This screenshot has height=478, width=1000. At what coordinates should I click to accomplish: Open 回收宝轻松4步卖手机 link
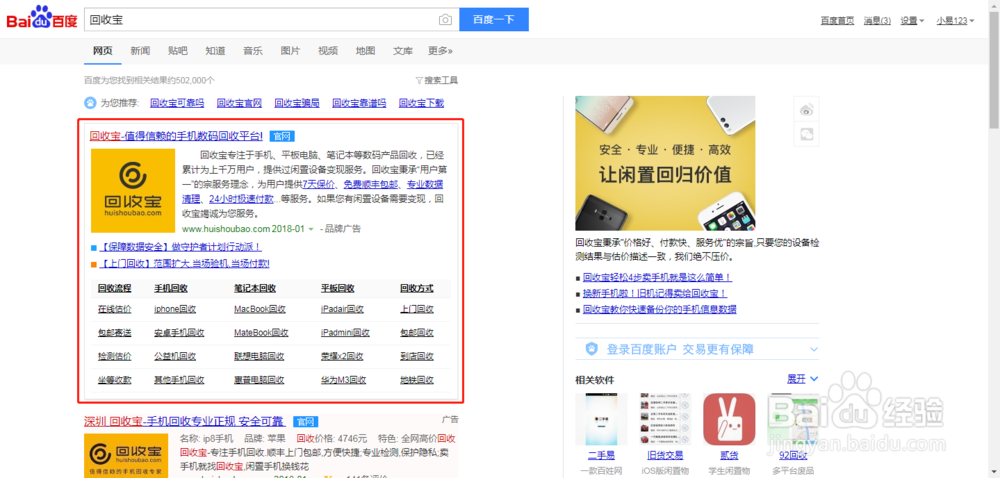657,278
